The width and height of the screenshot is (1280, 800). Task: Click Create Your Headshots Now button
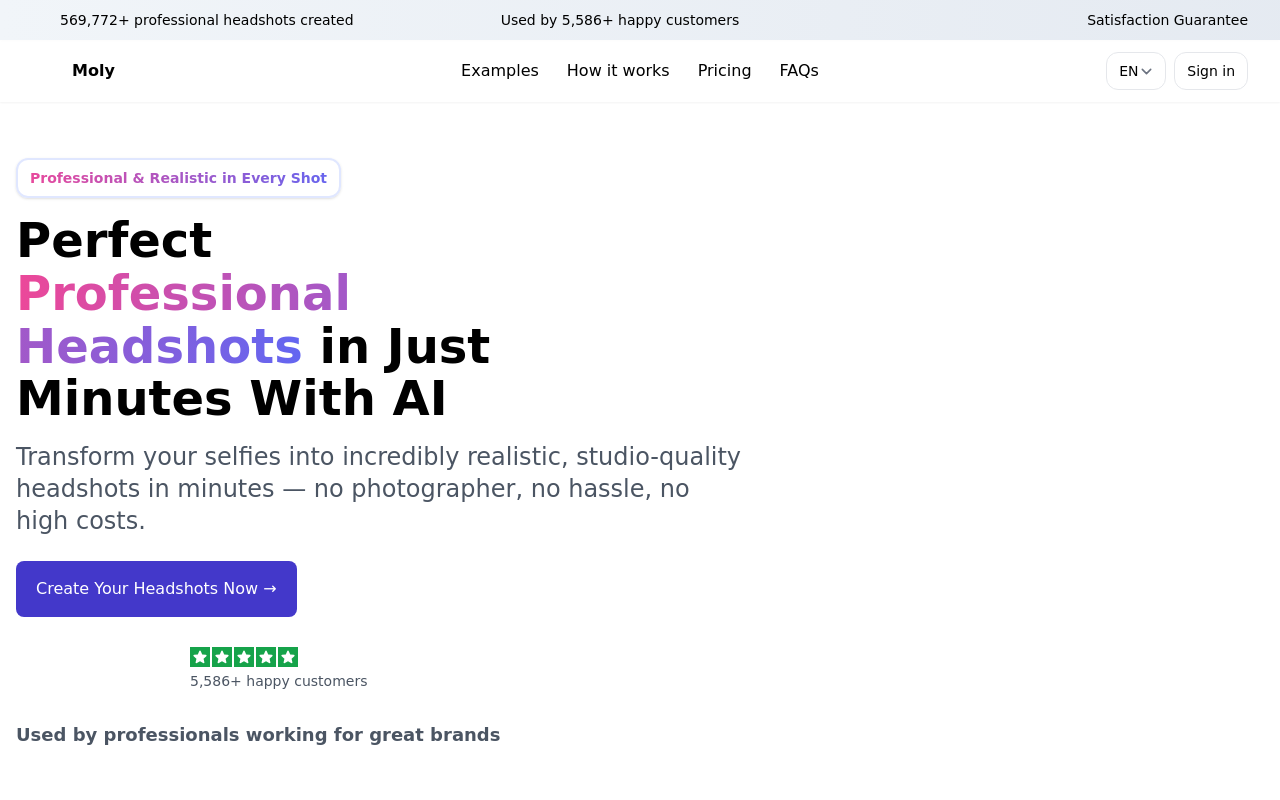156,589
